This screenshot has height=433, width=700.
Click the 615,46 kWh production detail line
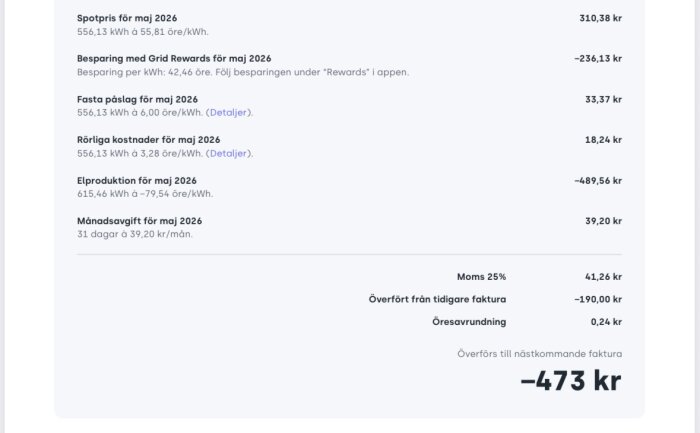coord(145,194)
